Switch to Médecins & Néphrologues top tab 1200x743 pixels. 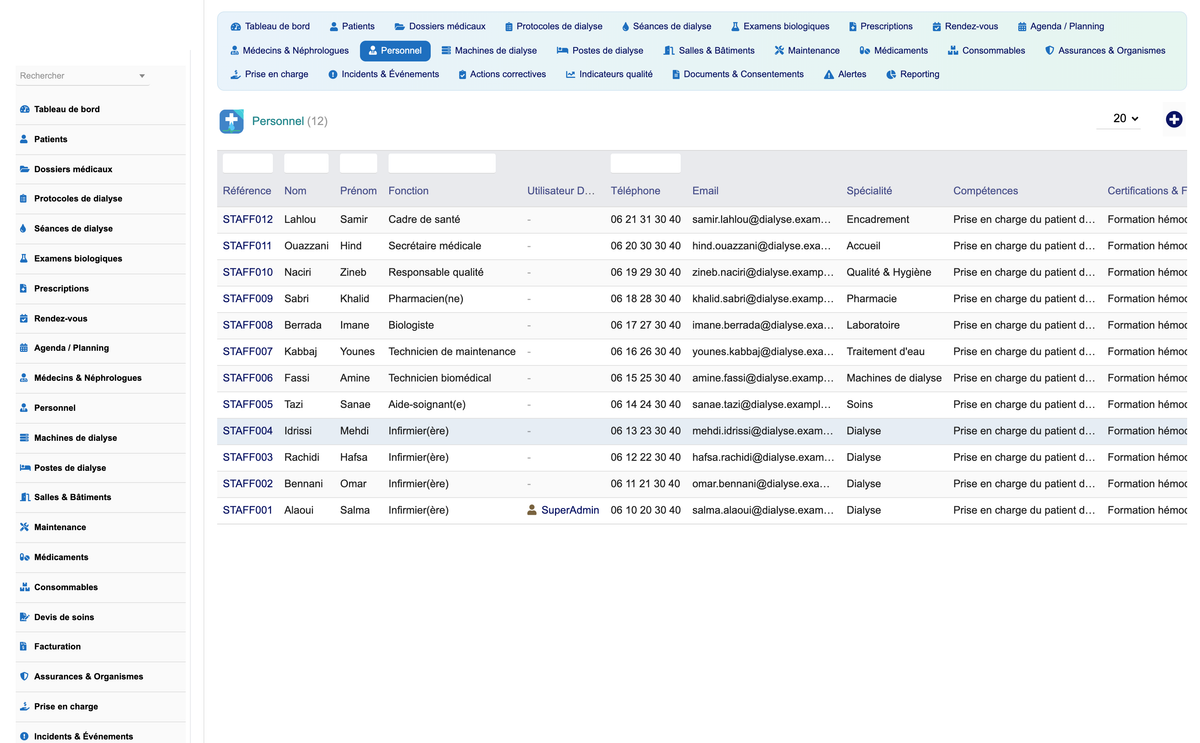click(x=289, y=50)
